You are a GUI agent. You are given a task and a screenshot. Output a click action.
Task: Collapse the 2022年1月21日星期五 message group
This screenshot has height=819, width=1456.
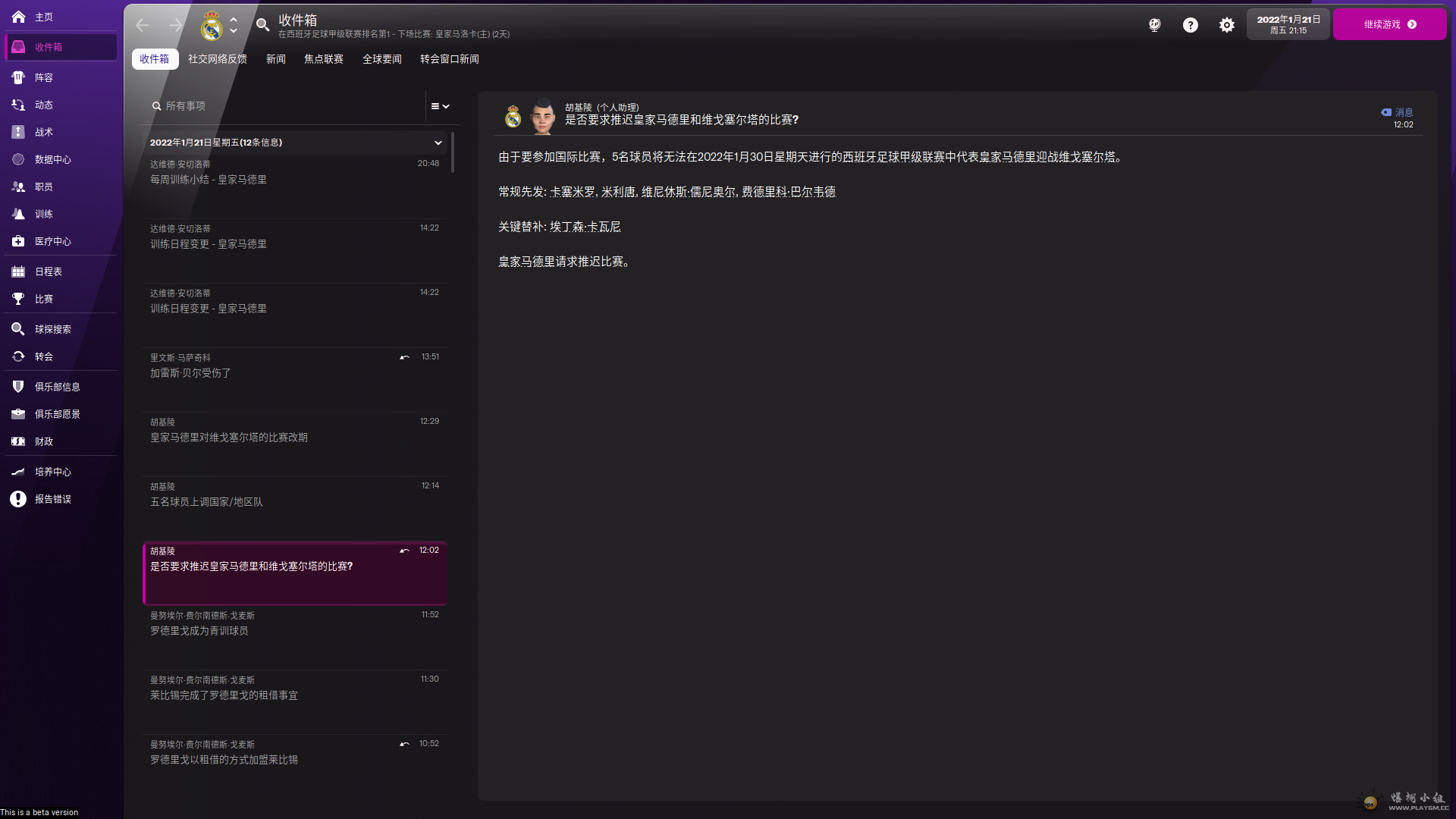pyautogui.click(x=438, y=143)
